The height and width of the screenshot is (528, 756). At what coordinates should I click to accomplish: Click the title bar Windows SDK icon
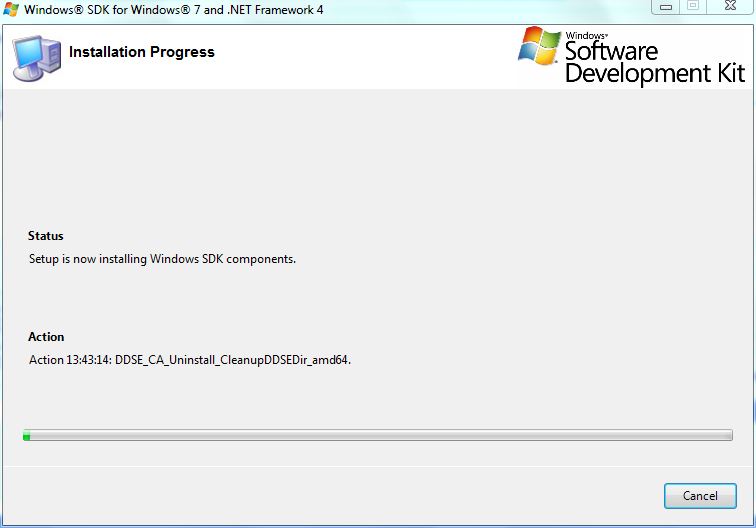point(11,9)
